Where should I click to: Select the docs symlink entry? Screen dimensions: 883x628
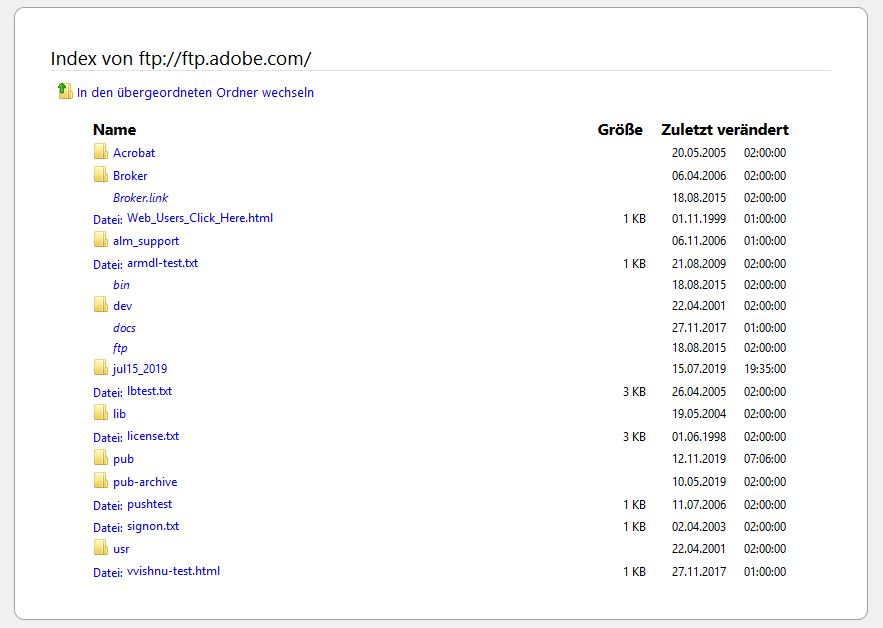124,327
